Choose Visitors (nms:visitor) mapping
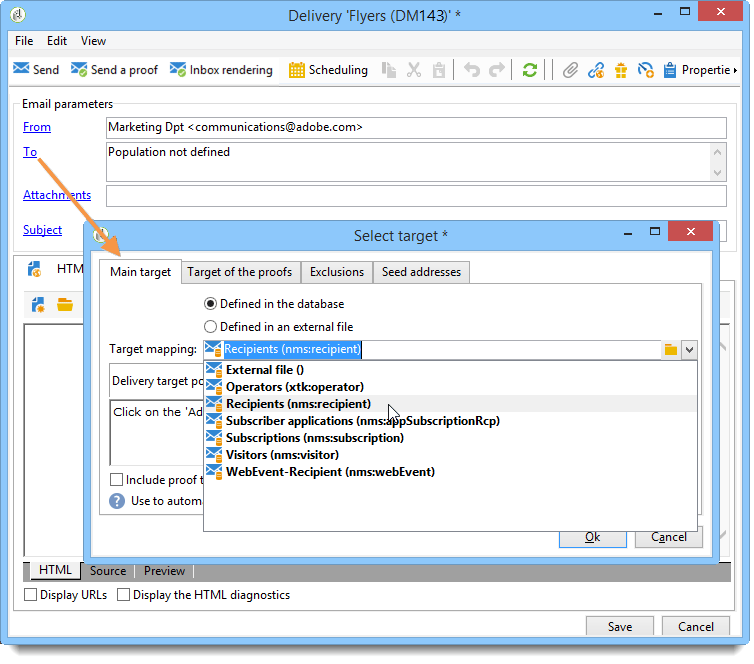This screenshot has width=754, height=664. (451, 455)
